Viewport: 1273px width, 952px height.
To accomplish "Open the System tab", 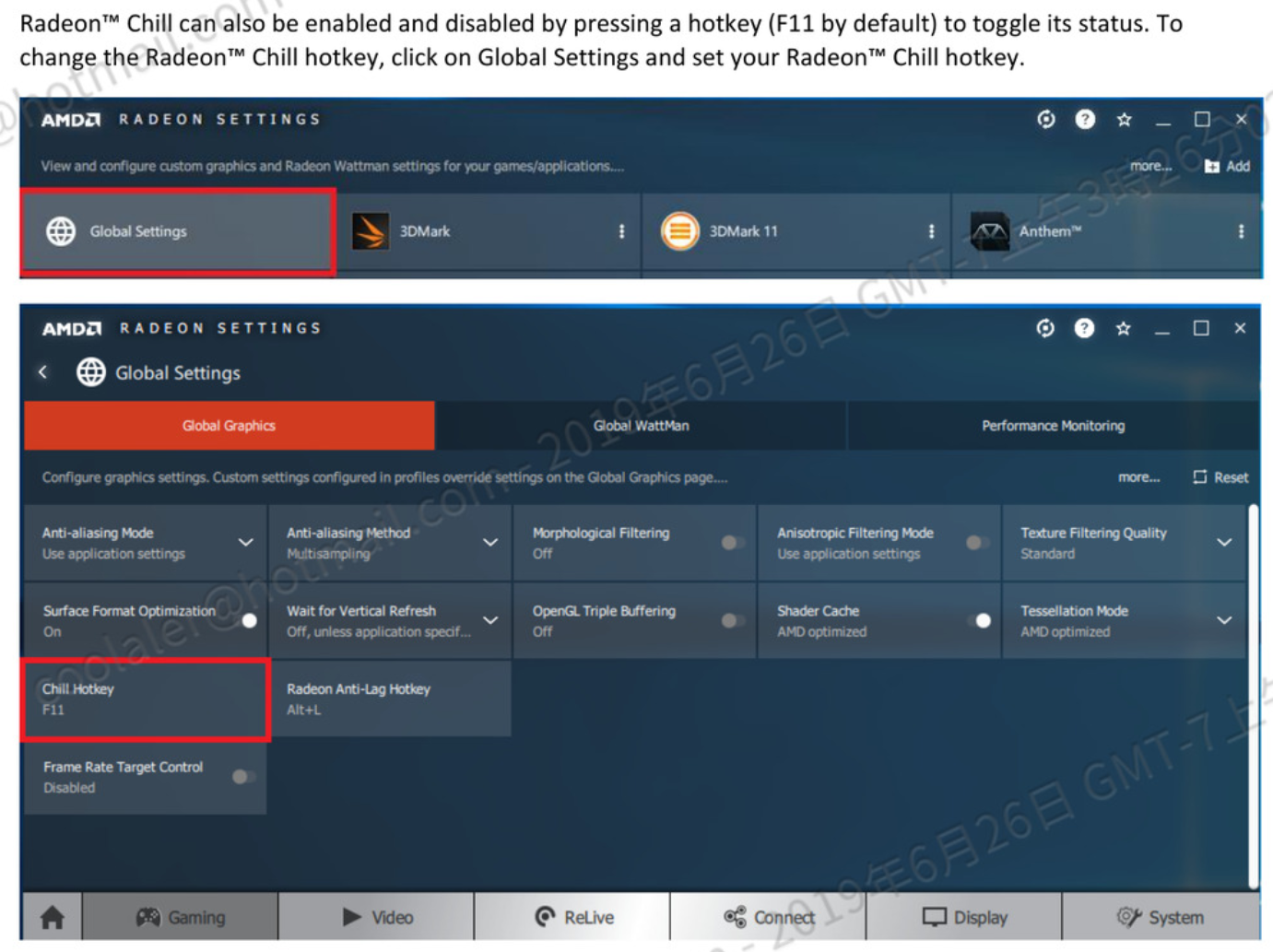I will [x=1161, y=917].
